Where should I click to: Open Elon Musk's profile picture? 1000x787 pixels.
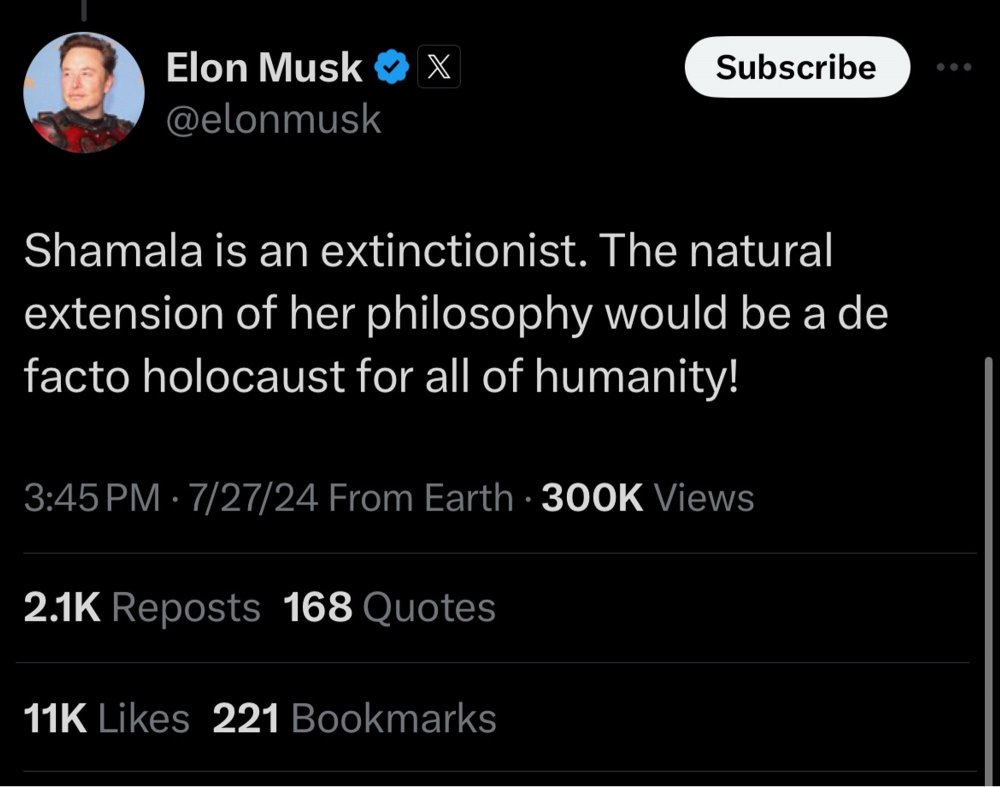(84, 94)
